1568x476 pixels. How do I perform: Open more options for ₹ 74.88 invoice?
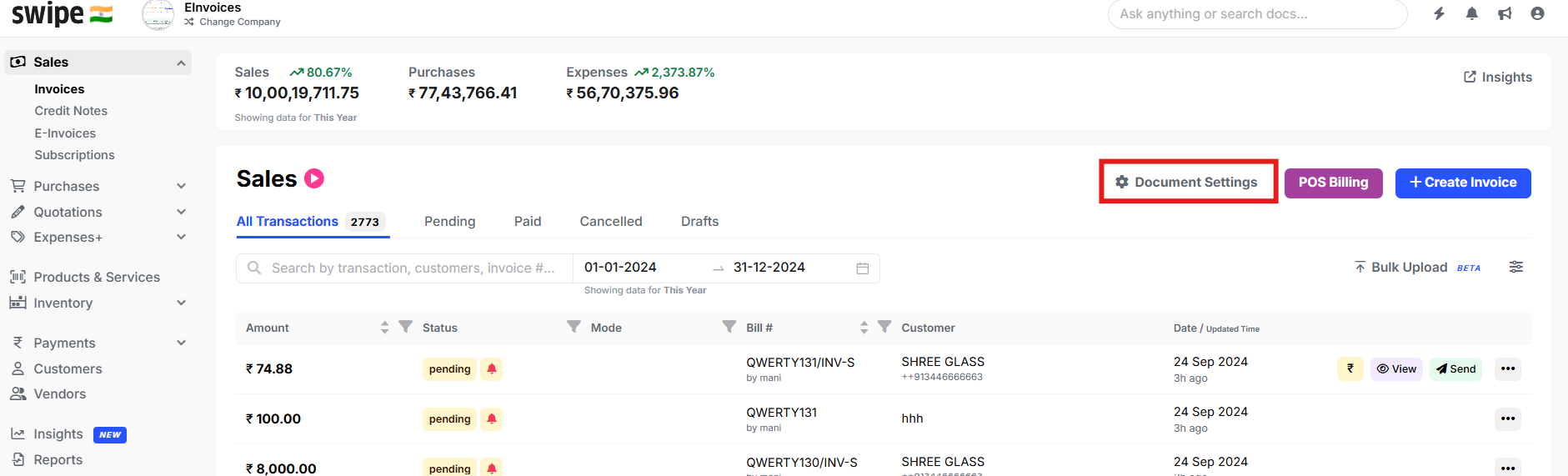pos(1507,368)
